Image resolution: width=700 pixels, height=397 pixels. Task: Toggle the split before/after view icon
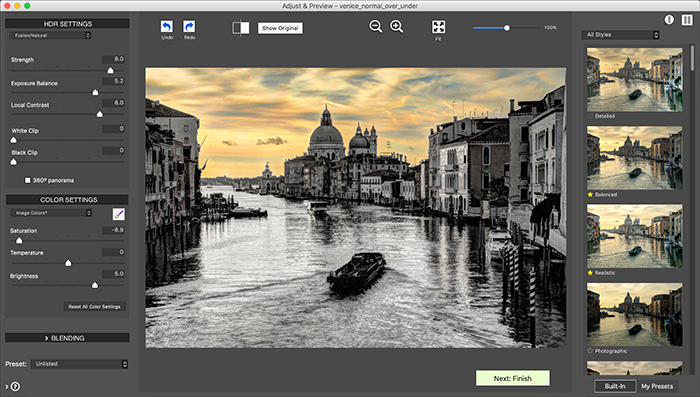pyautogui.click(x=241, y=28)
